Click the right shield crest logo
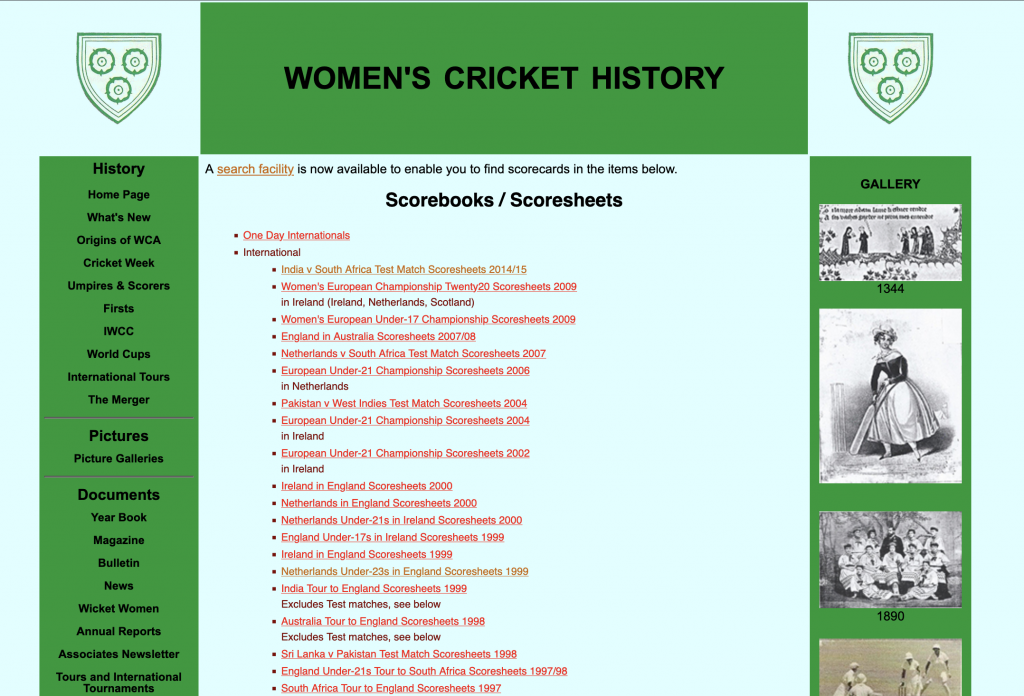This screenshot has width=1024, height=696. point(890,77)
